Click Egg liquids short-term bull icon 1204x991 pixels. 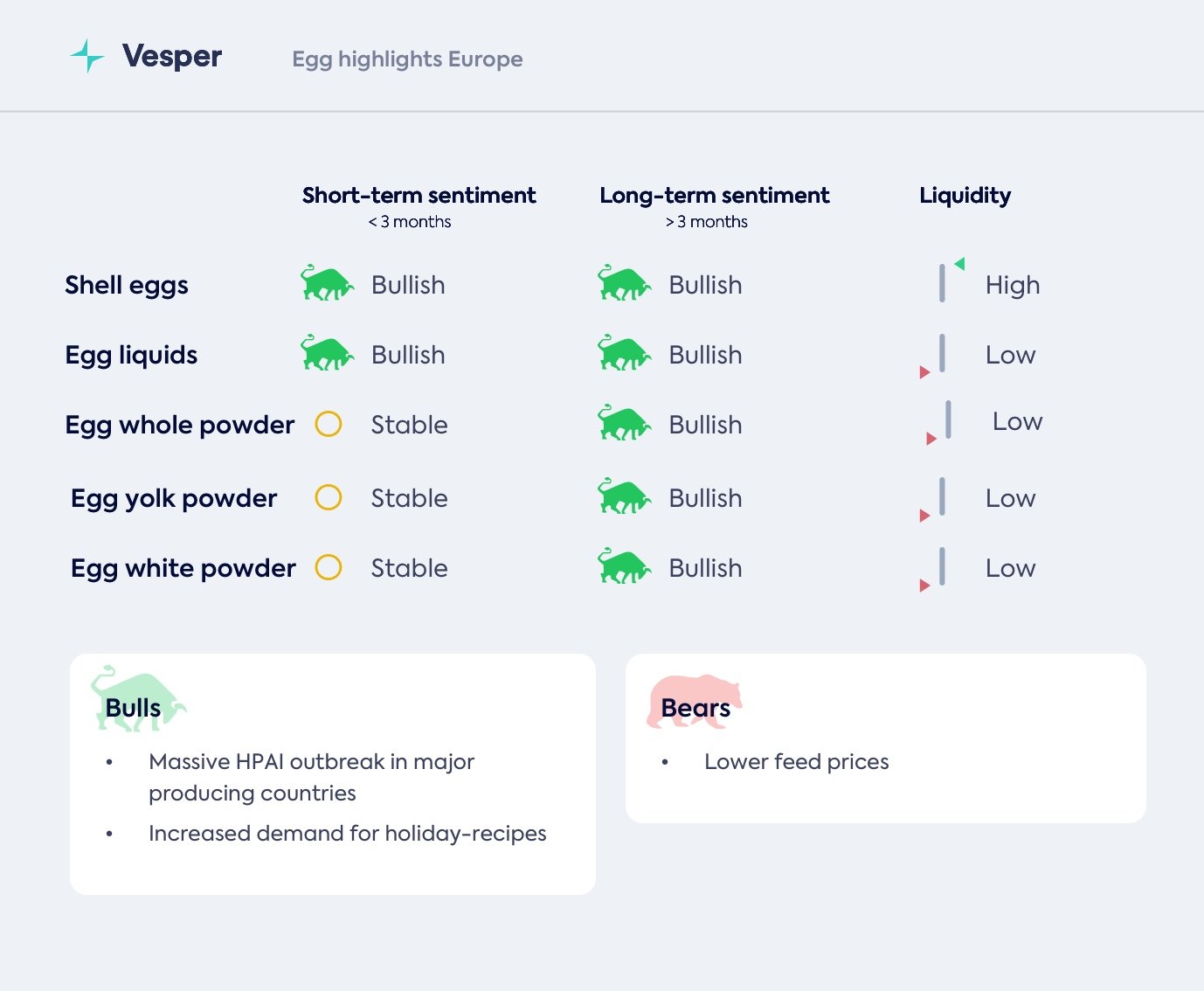pyautogui.click(x=327, y=353)
